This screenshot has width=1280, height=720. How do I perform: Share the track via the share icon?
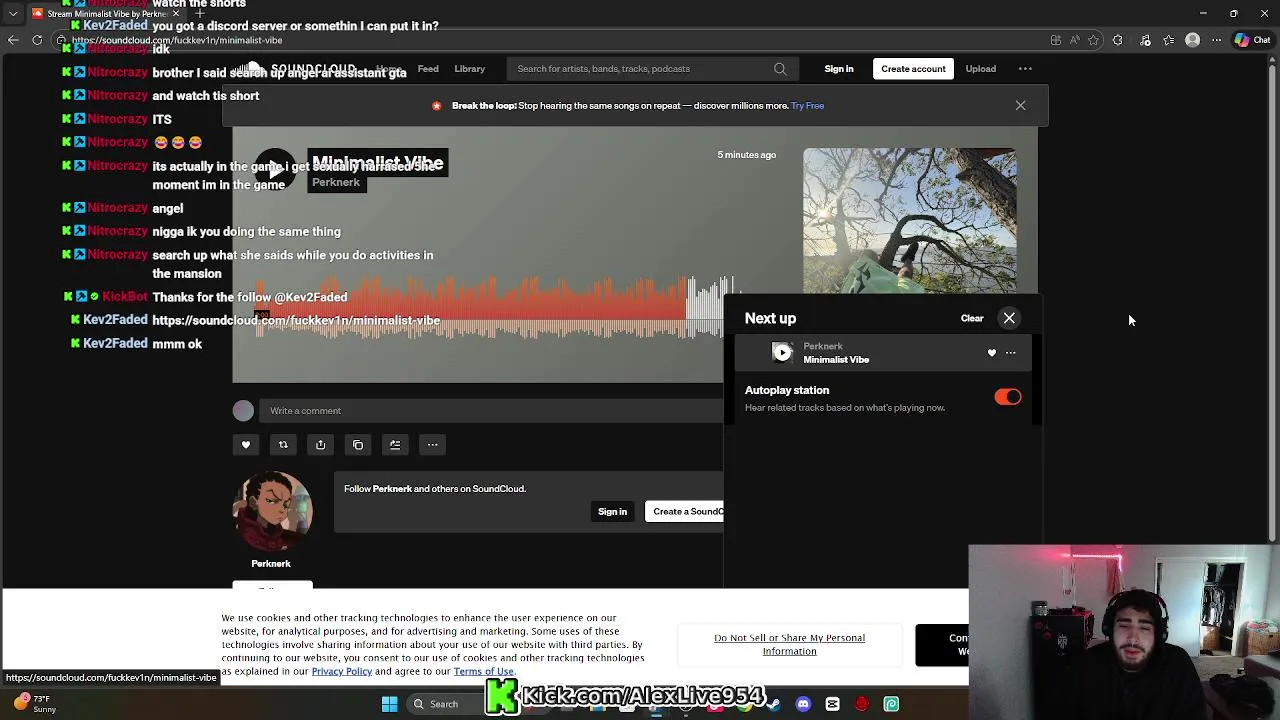(x=320, y=445)
